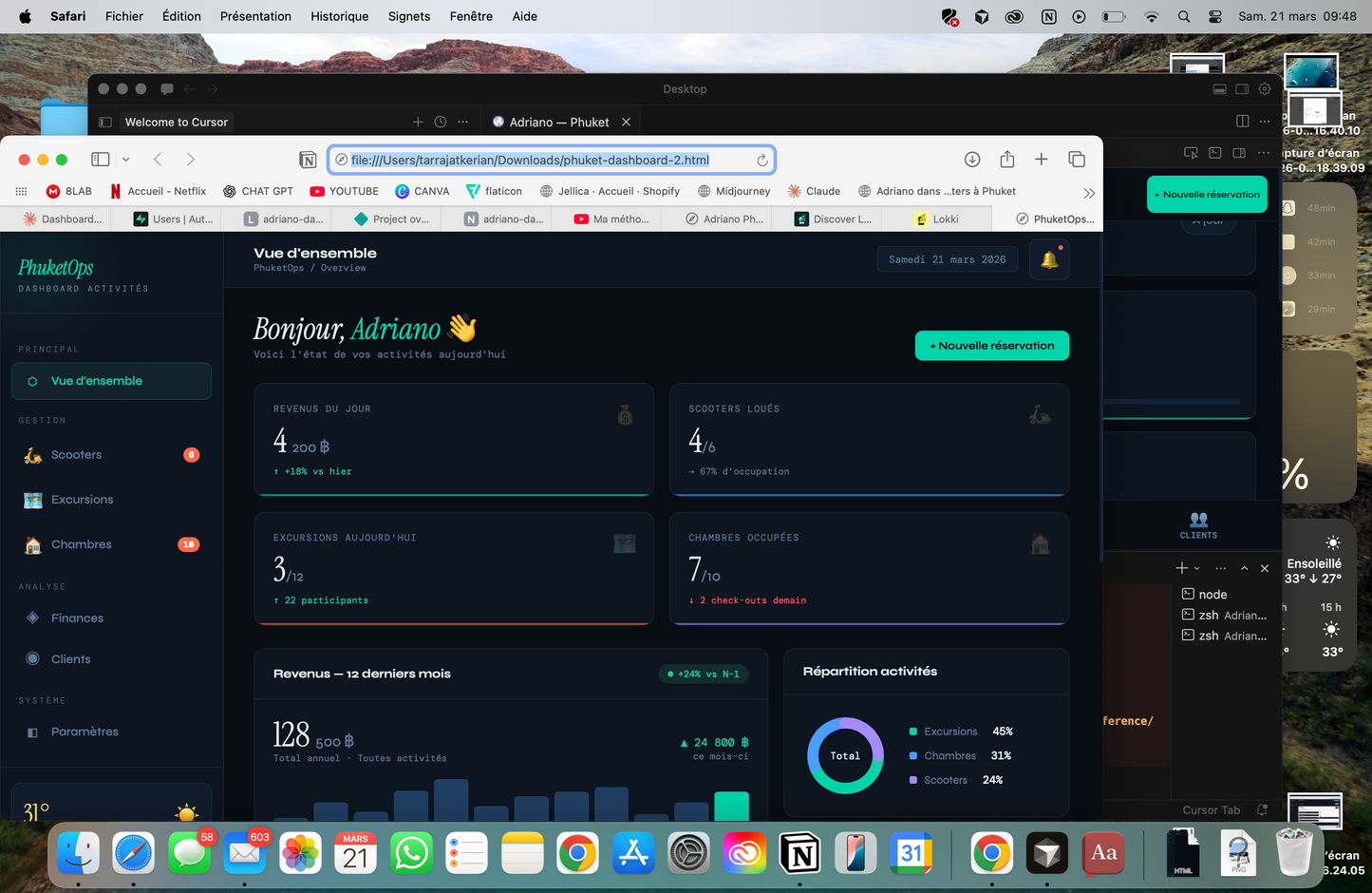Click the address bar with phuket-dashboard-2.html
Screen dimensions: 1372x893
coord(552,160)
